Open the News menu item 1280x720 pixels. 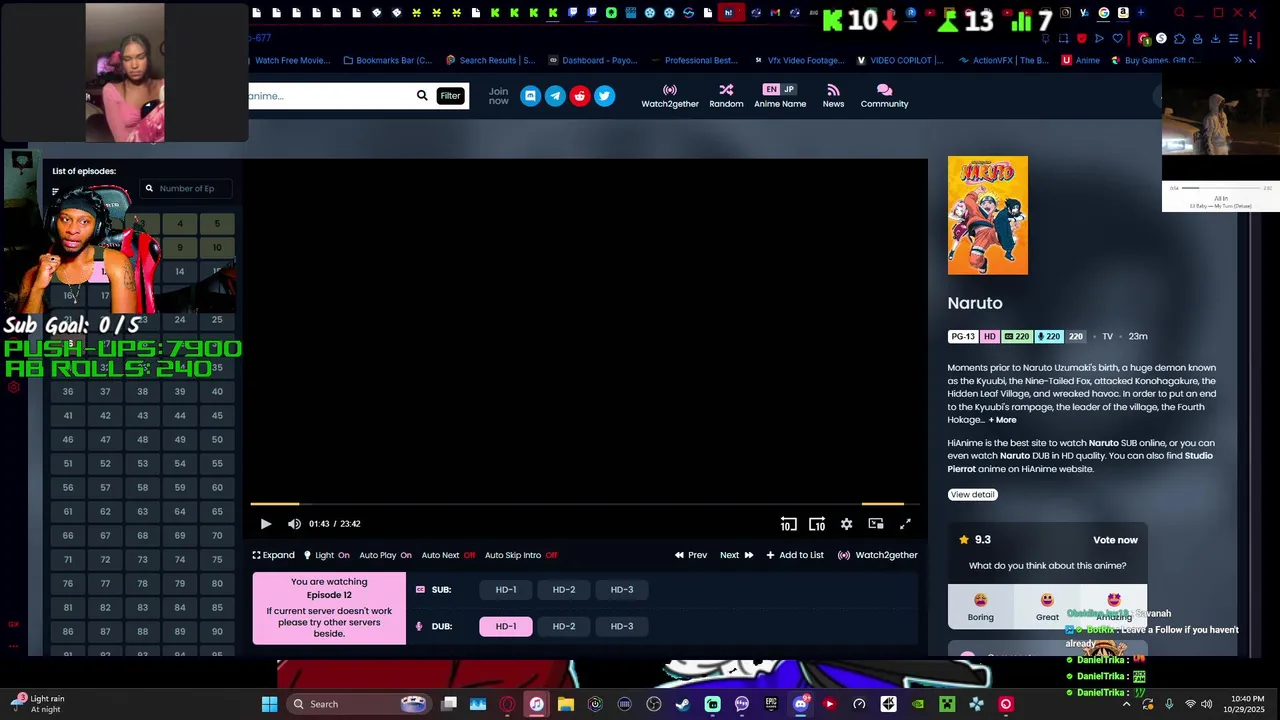(x=833, y=96)
